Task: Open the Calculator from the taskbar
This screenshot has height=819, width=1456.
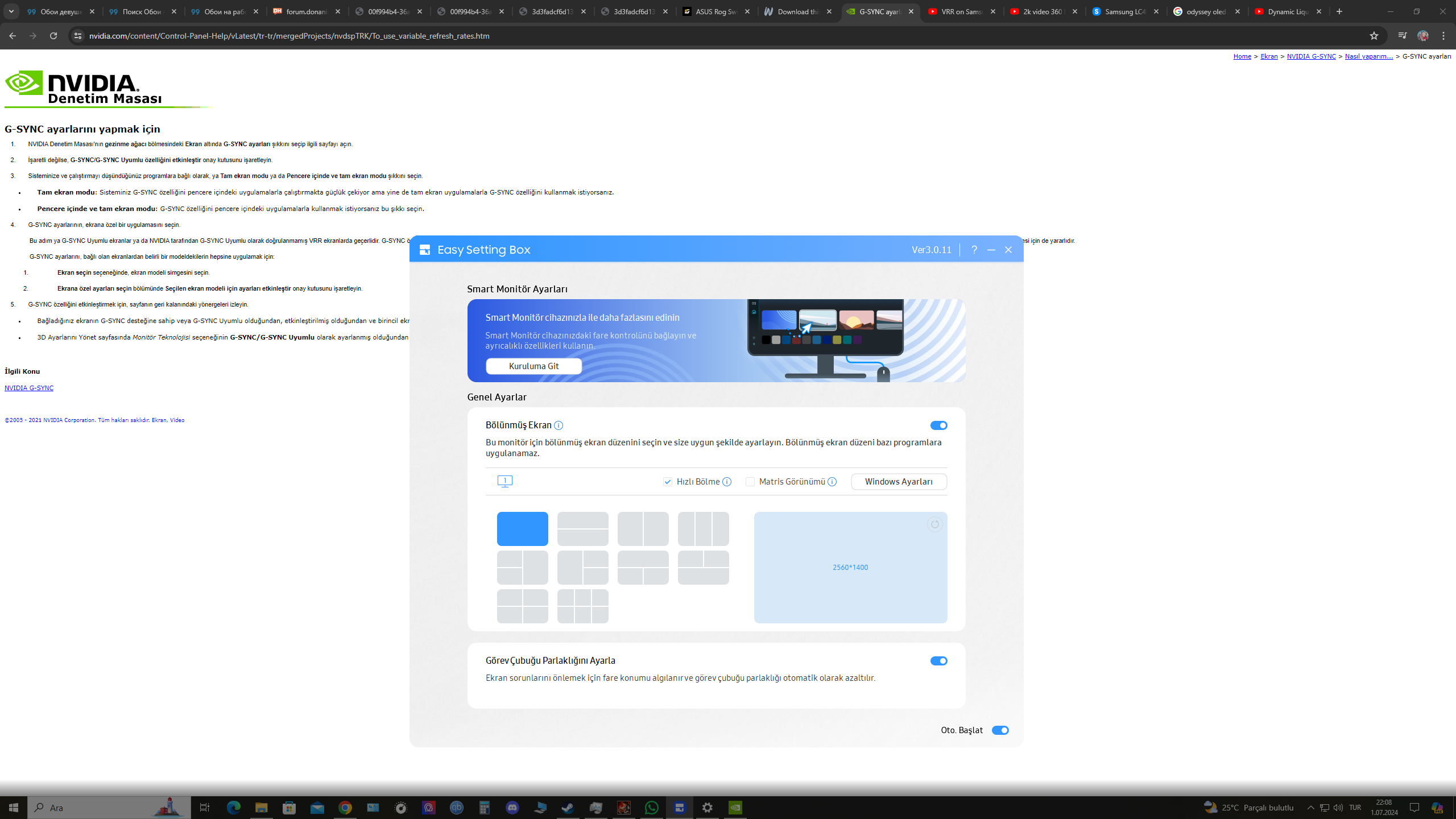Action: click(485, 808)
